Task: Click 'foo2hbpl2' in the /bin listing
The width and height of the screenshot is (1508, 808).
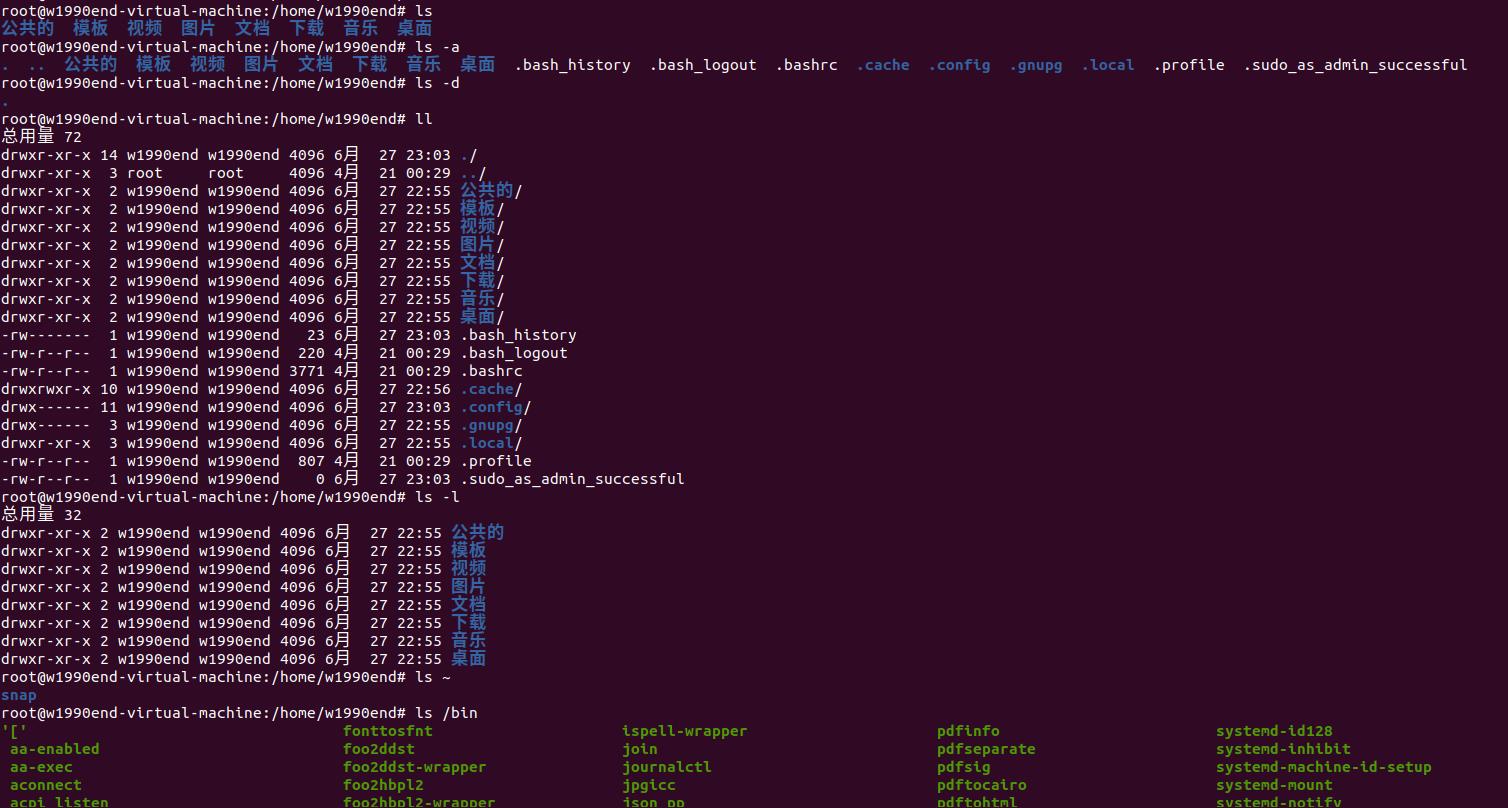Action: (x=383, y=785)
